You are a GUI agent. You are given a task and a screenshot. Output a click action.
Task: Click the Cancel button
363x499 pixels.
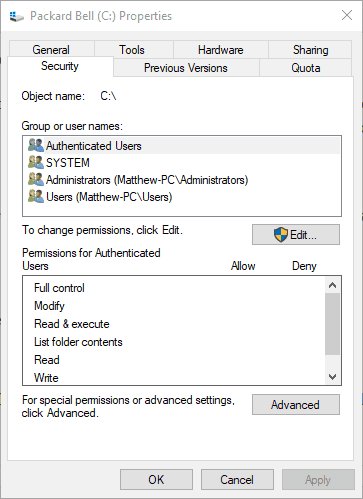point(237,480)
